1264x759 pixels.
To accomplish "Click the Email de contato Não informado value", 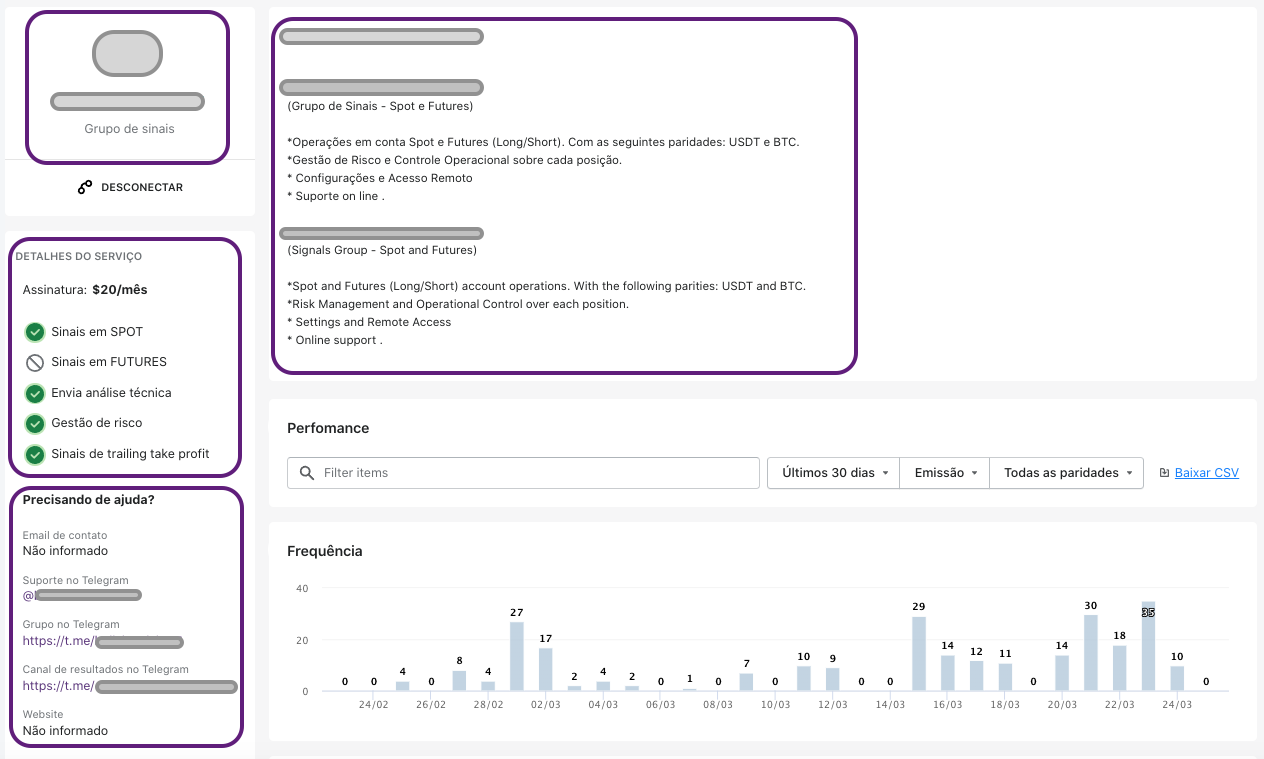I will (x=65, y=551).
